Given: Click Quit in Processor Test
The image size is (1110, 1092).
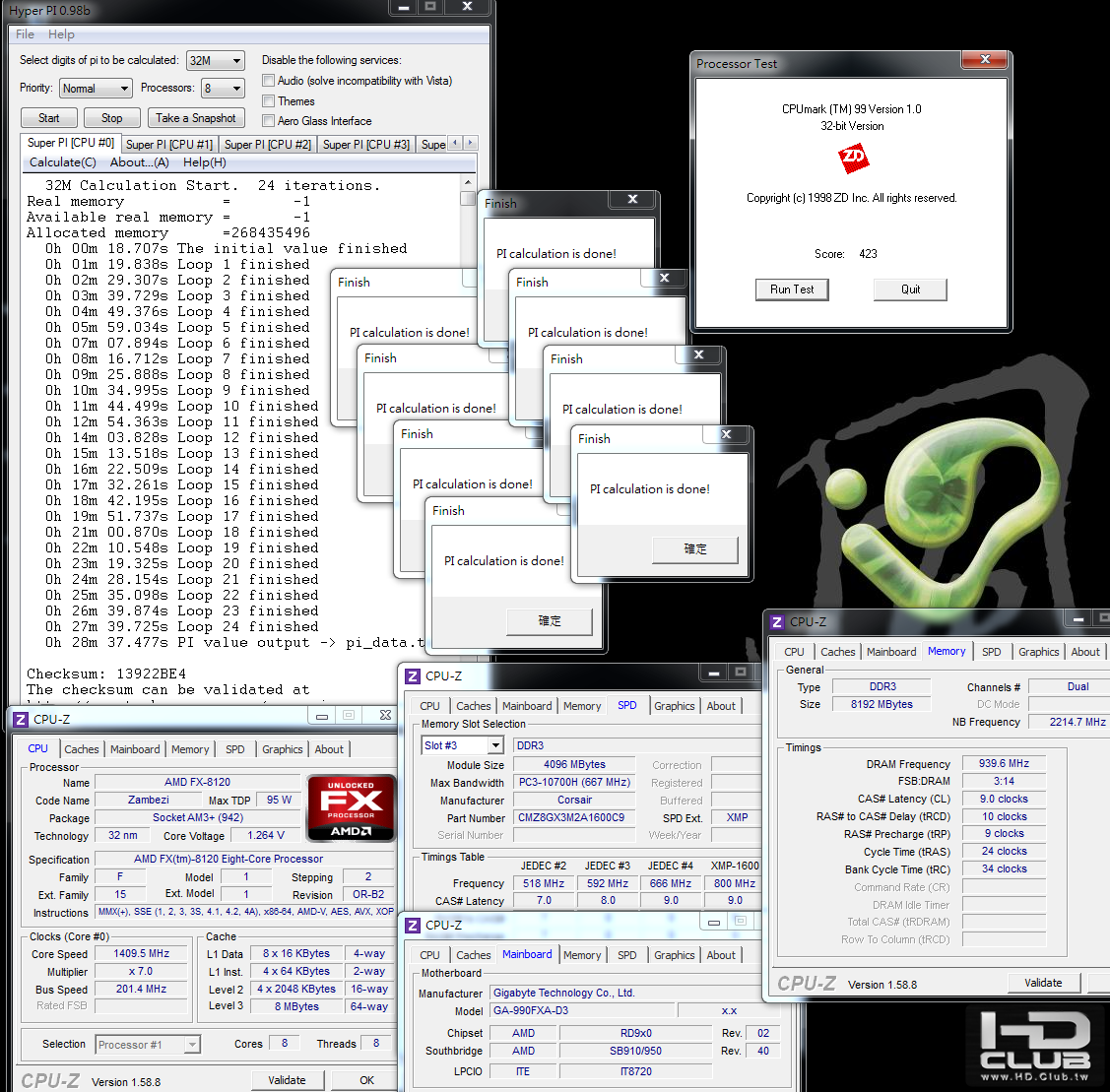Looking at the screenshot, I should (x=910, y=289).
